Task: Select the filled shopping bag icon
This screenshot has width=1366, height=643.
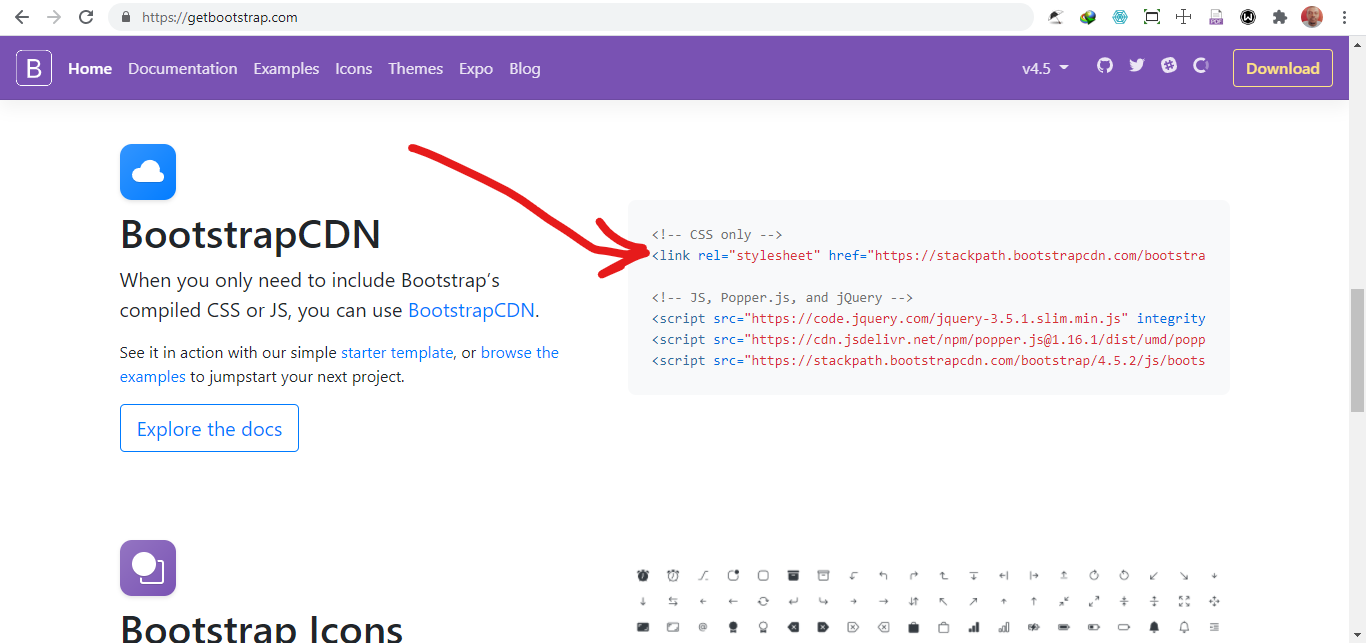Action: coord(914,627)
